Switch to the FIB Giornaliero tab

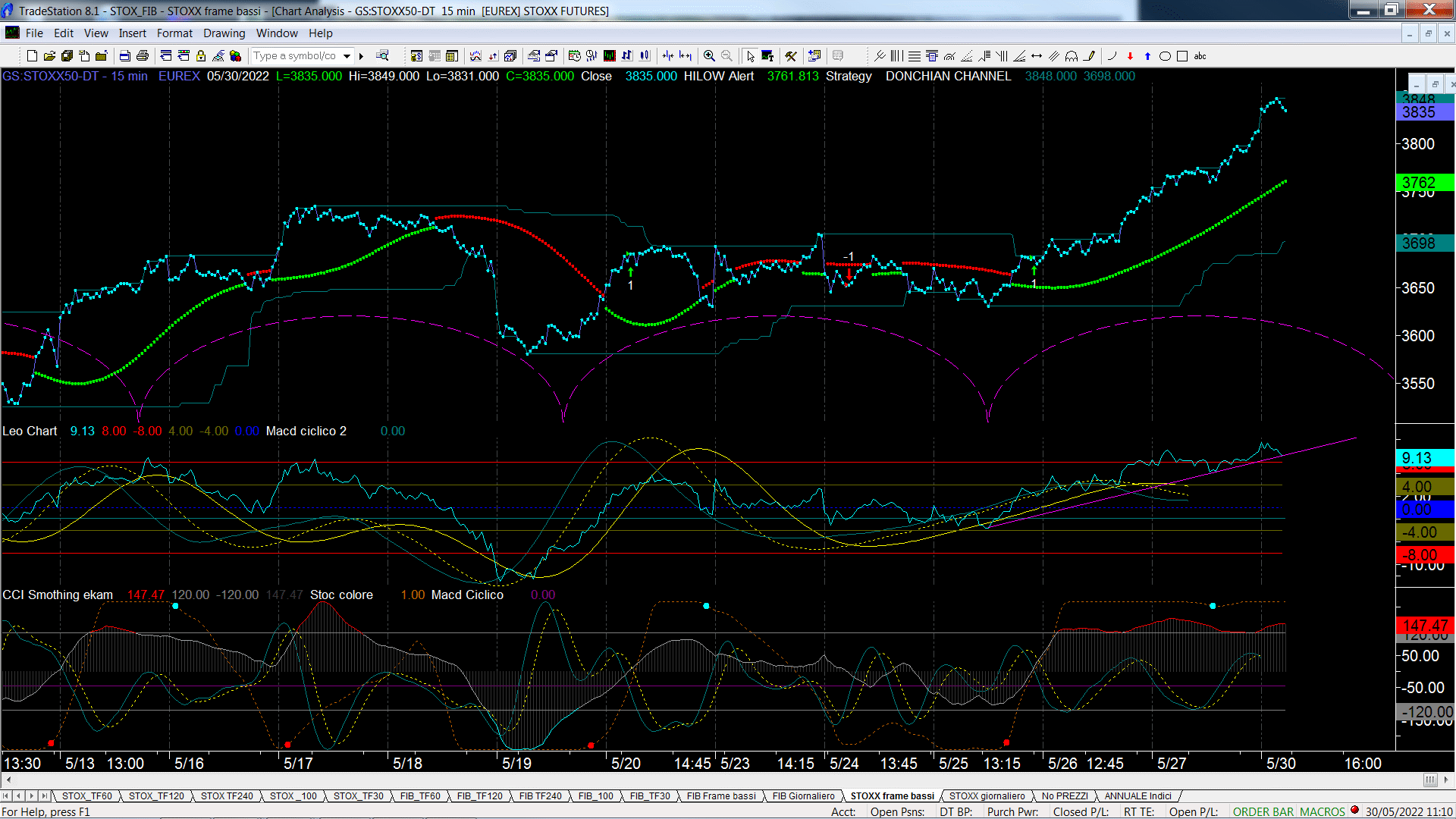click(803, 795)
